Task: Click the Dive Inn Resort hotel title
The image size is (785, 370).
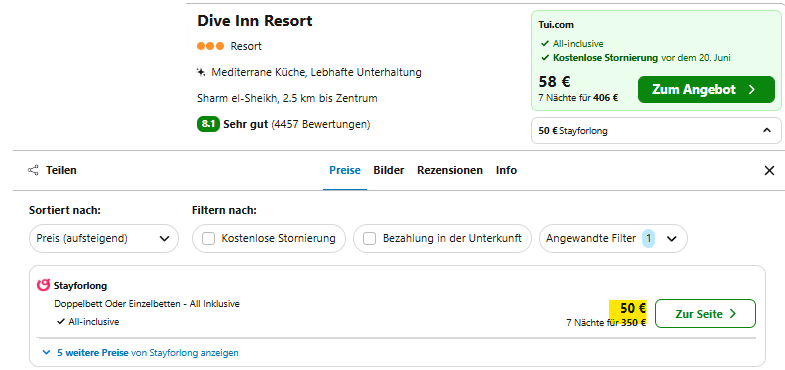Action: (254, 21)
